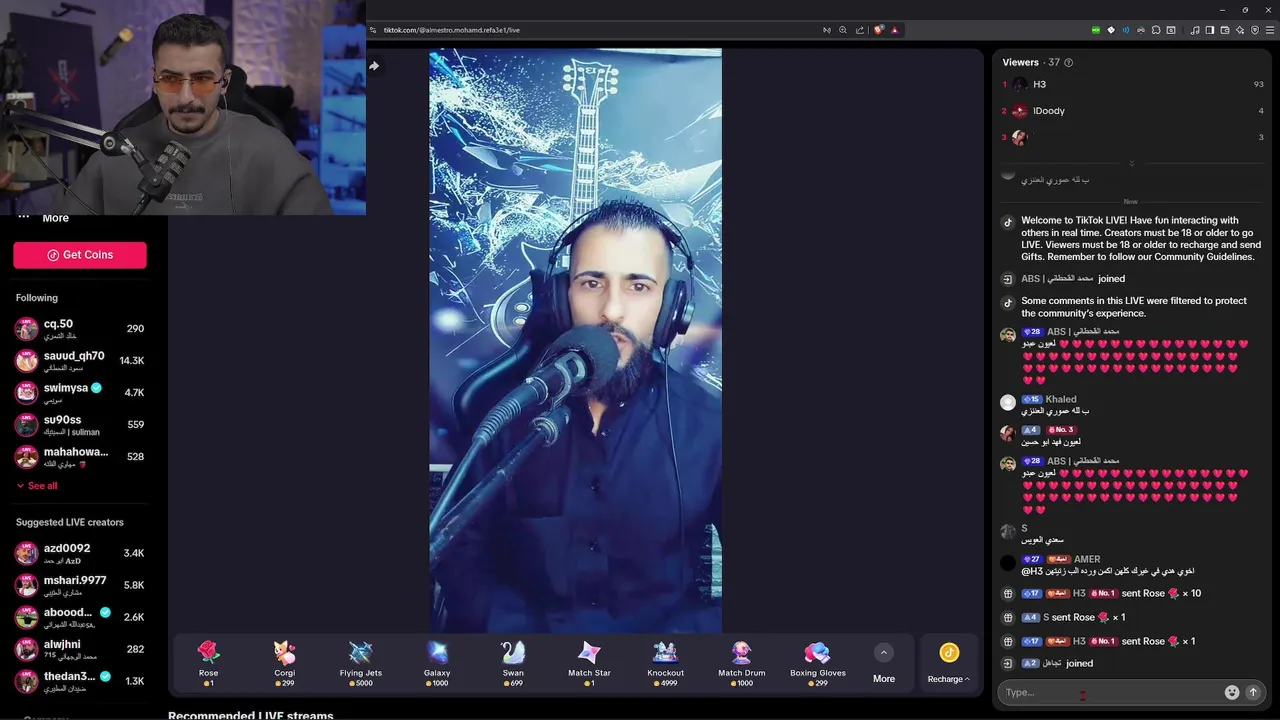Image resolution: width=1280 pixels, height=720 pixels.
Task: Open the browser hamburger main menu
Action: pos(1269,30)
